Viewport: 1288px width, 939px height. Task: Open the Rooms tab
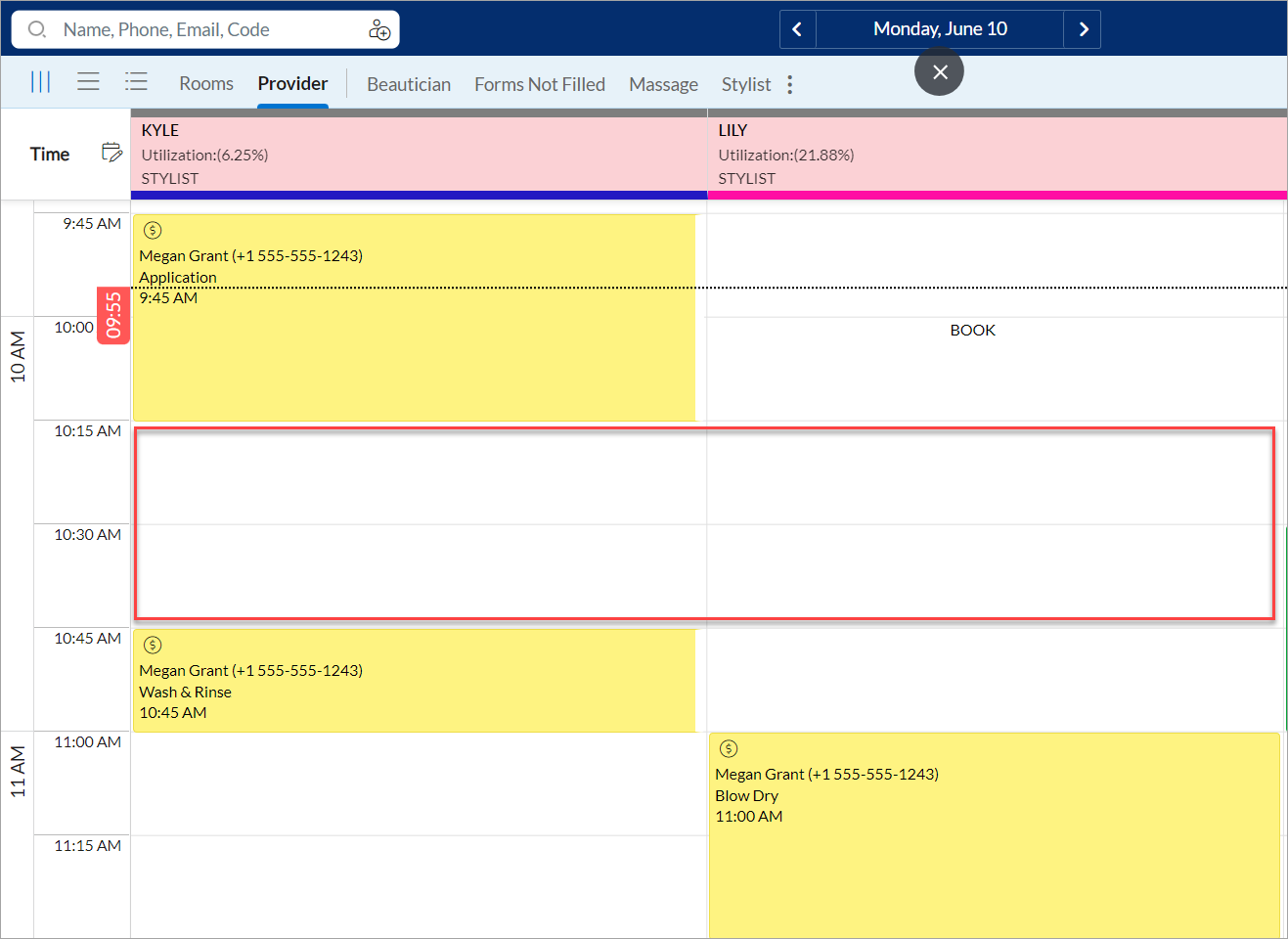(x=206, y=84)
